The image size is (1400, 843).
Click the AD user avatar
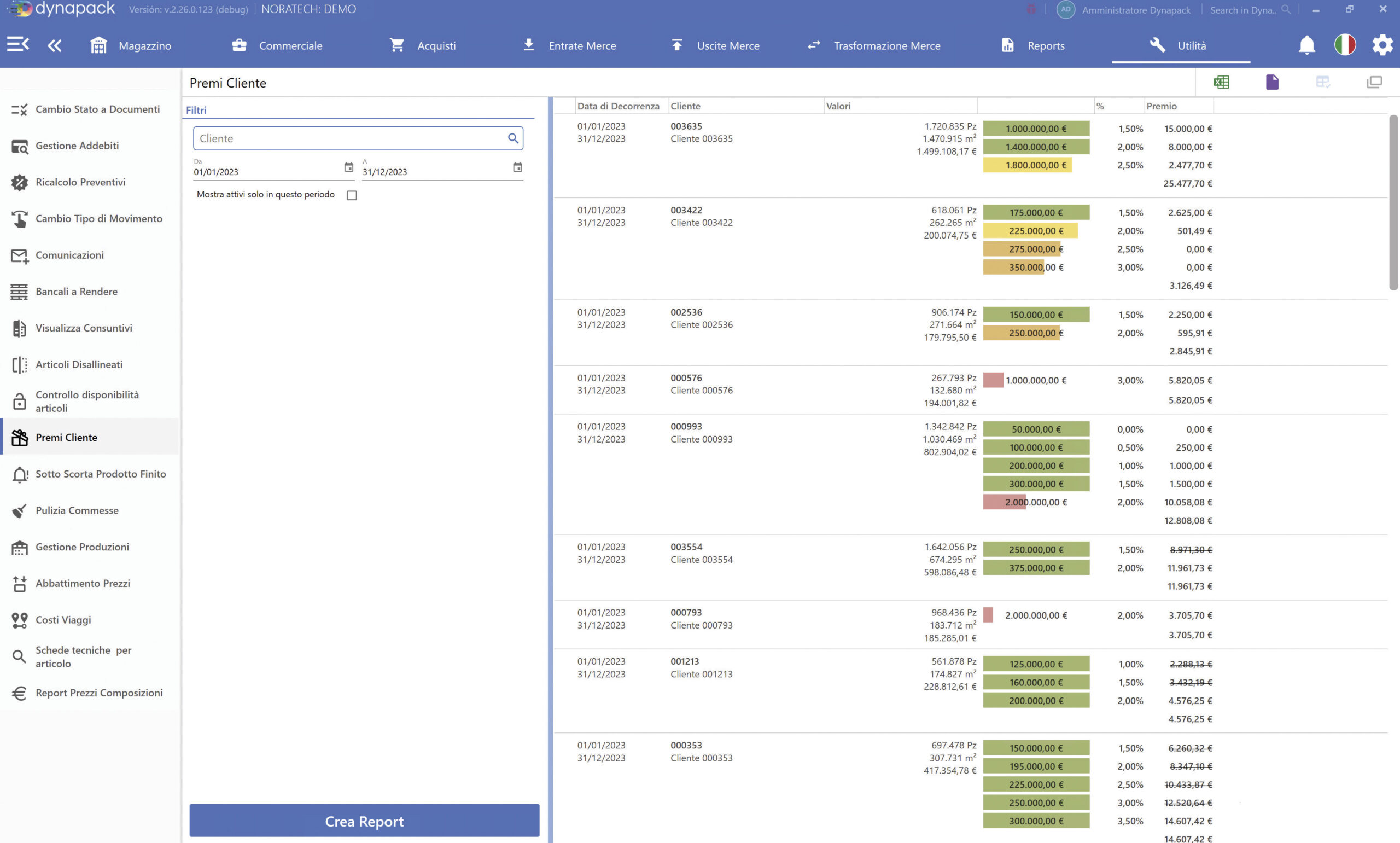pos(1066,10)
